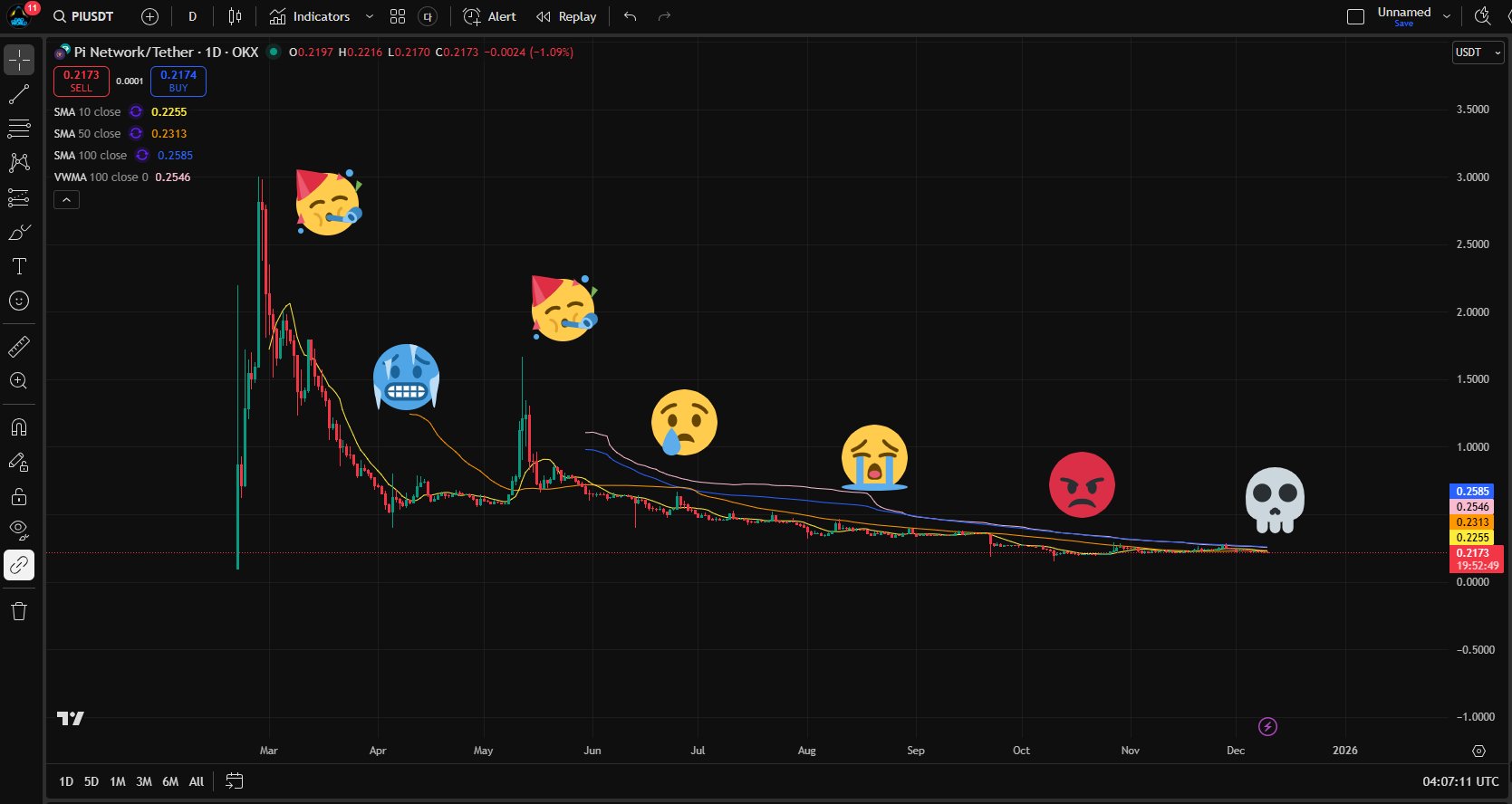The image size is (1512, 804).
Task: Open the candlestick chart style picker
Action: tap(235, 16)
